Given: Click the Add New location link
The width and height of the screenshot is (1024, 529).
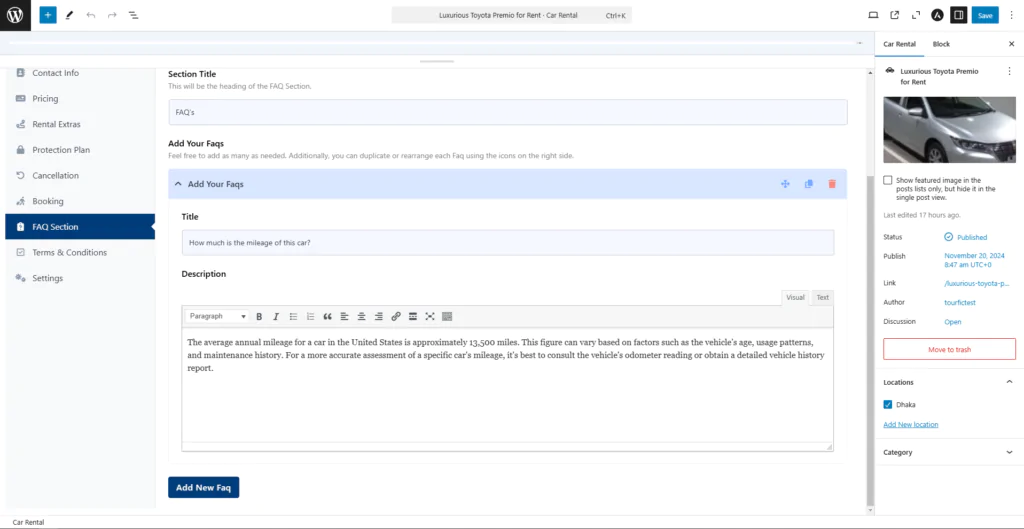Looking at the screenshot, I should (x=910, y=425).
